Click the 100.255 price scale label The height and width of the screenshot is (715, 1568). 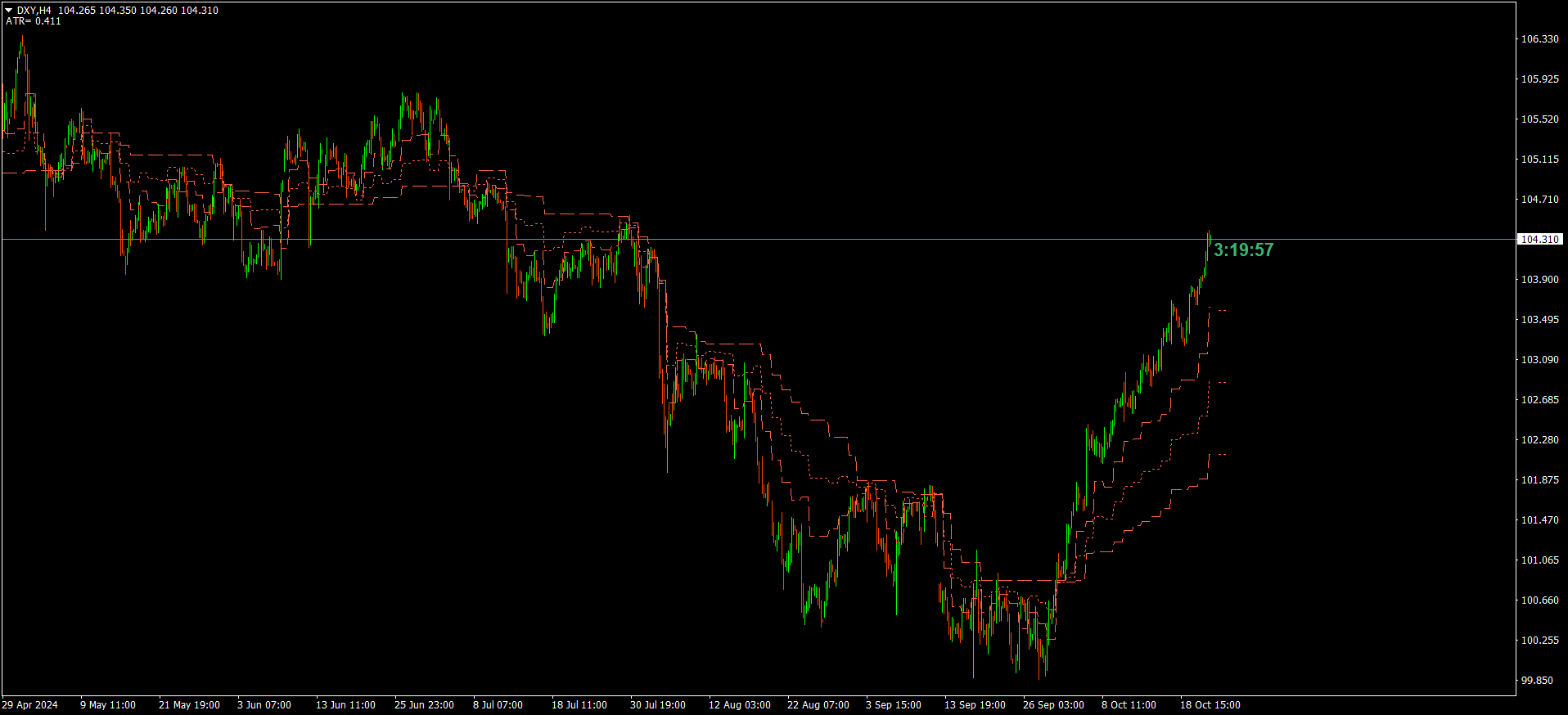[1539, 640]
